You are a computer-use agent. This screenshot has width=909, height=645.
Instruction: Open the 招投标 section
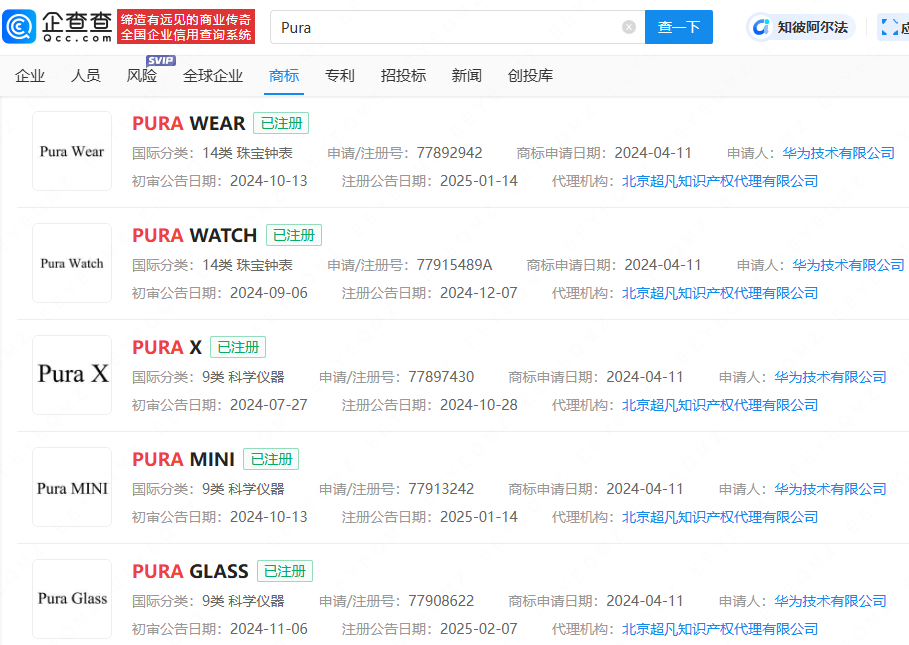[403, 75]
